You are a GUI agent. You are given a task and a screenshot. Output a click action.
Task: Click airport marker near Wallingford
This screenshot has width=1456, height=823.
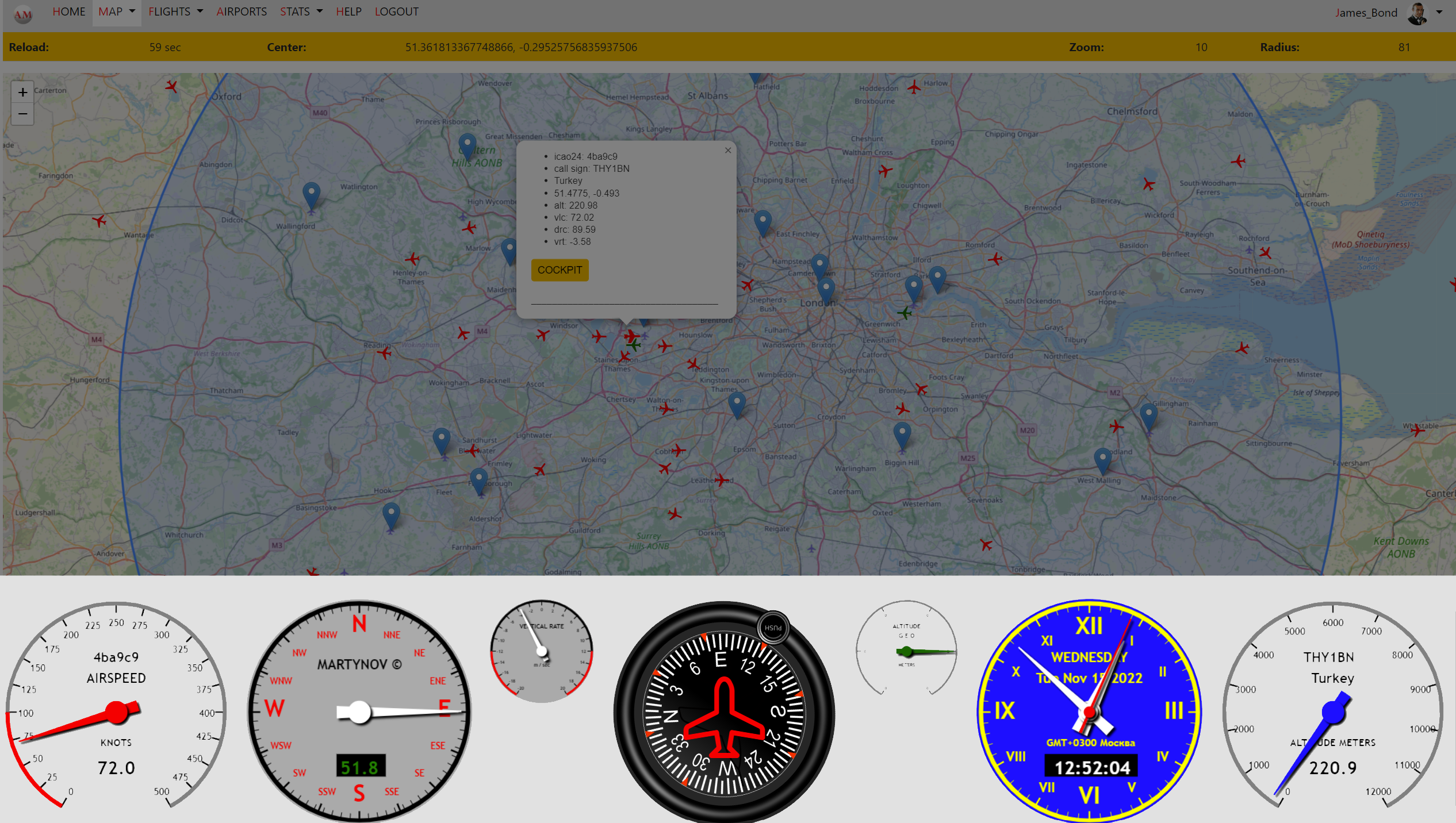click(x=311, y=195)
